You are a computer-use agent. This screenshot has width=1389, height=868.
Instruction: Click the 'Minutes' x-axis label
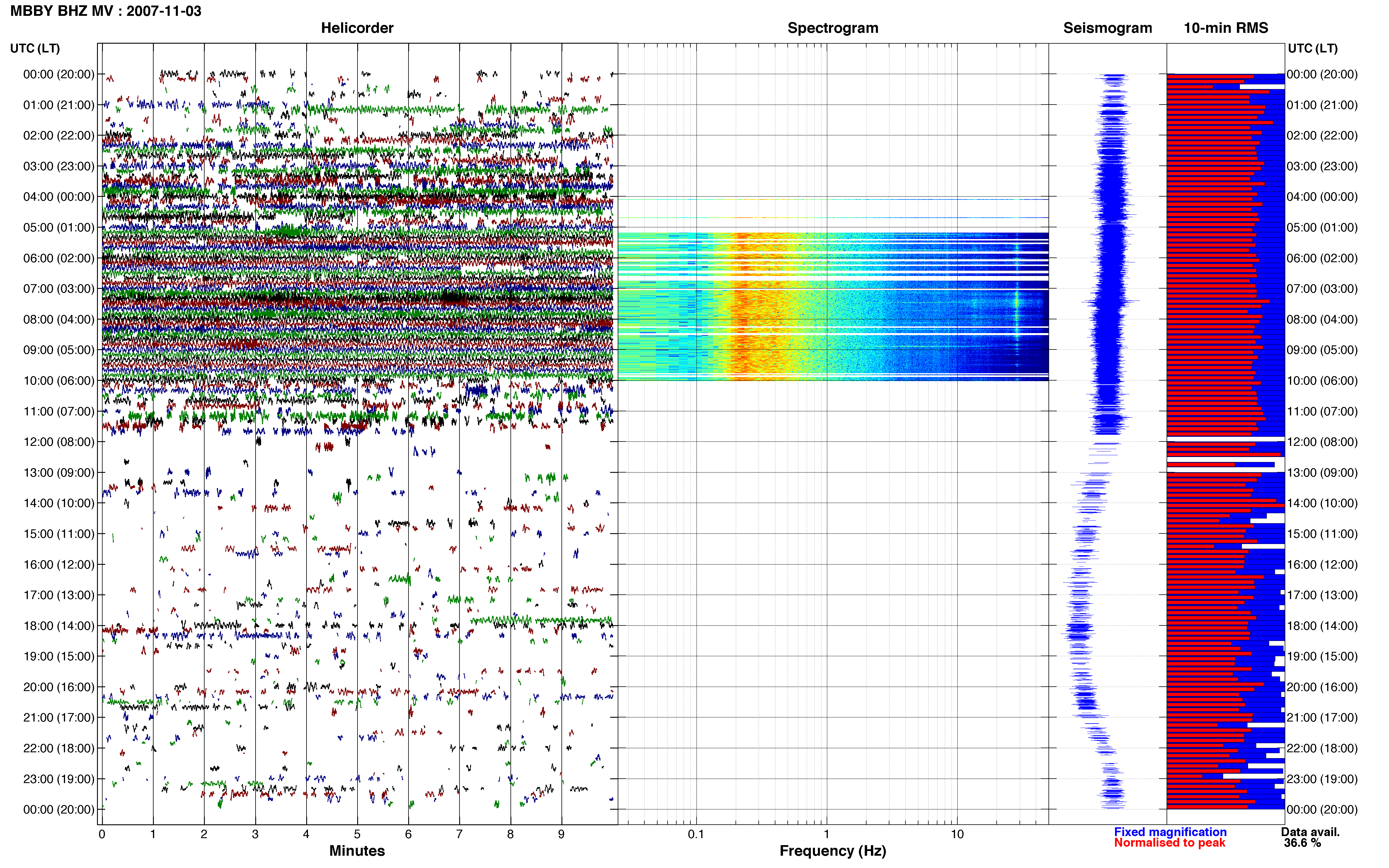coord(357,851)
